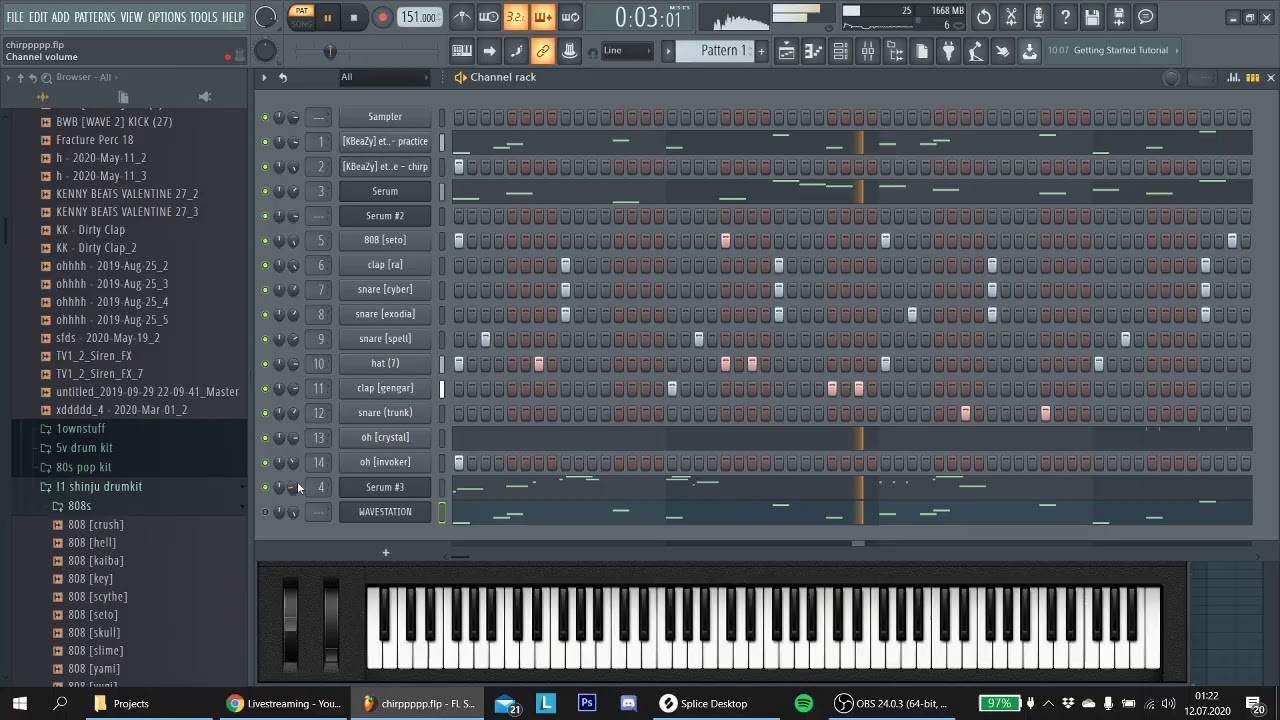Click the audio editor scissors icon

1011,17
